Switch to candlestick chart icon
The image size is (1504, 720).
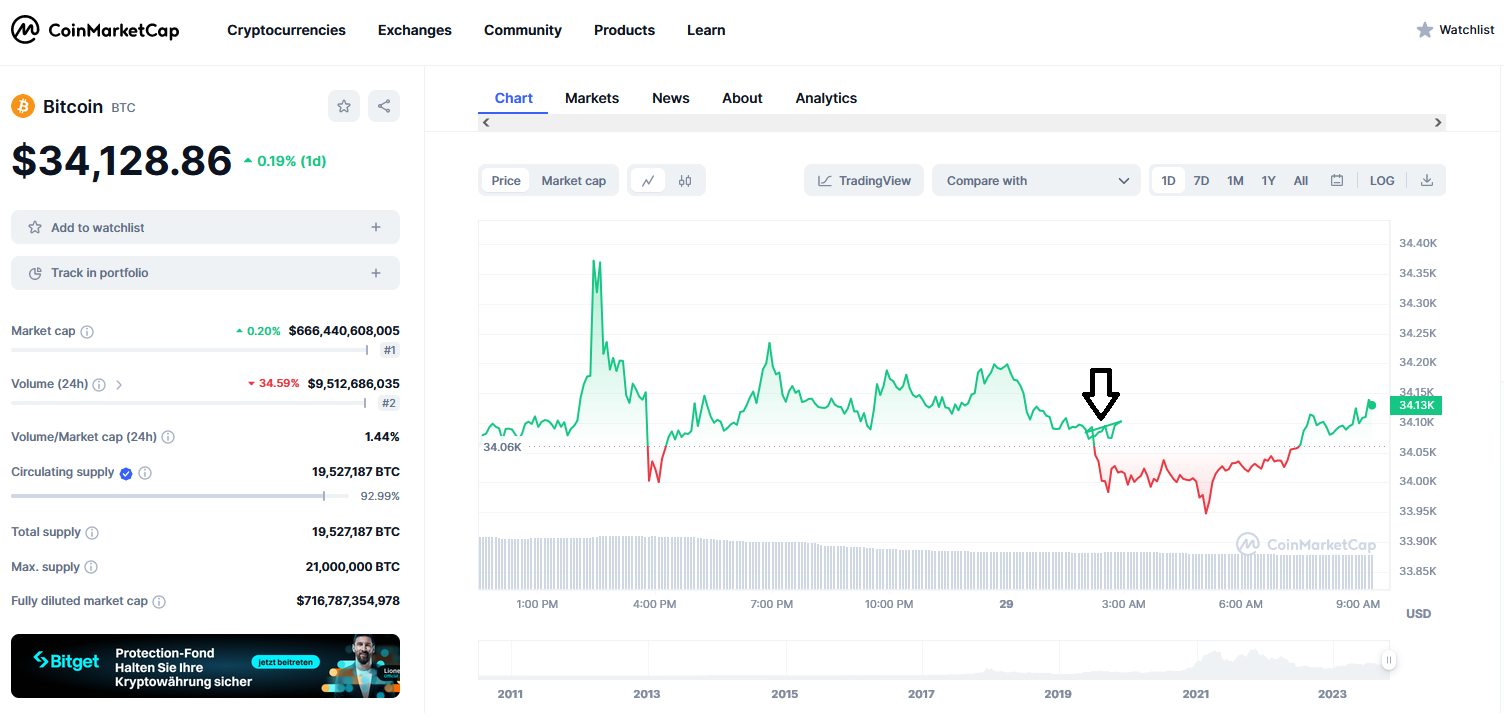click(685, 181)
